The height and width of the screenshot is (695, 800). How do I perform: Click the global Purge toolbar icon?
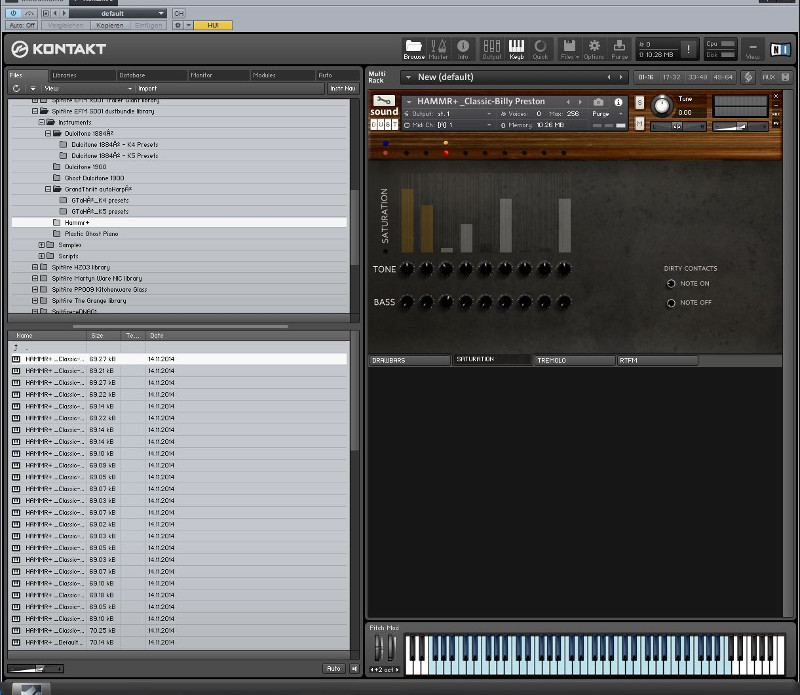click(619, 49)
